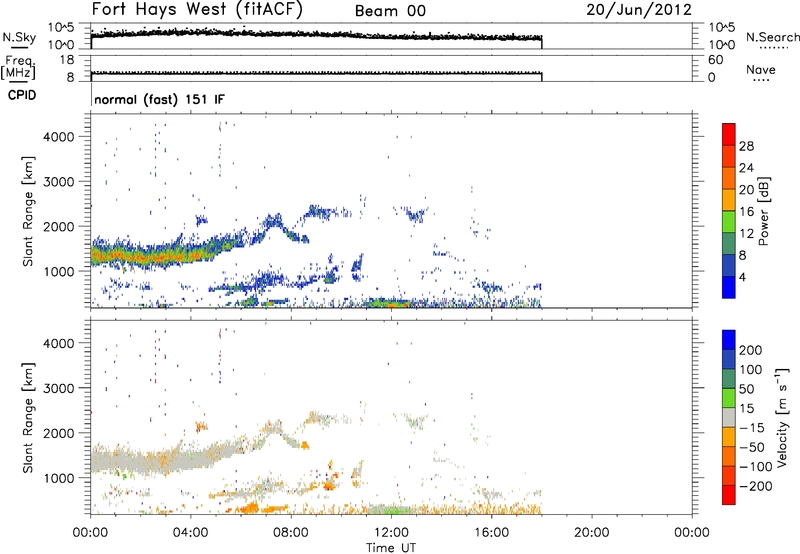Viewport: 800px width, 554px height.
Task: Click the strong backscatter band near 1300 km at 01:00
Action: click(116, 255)
